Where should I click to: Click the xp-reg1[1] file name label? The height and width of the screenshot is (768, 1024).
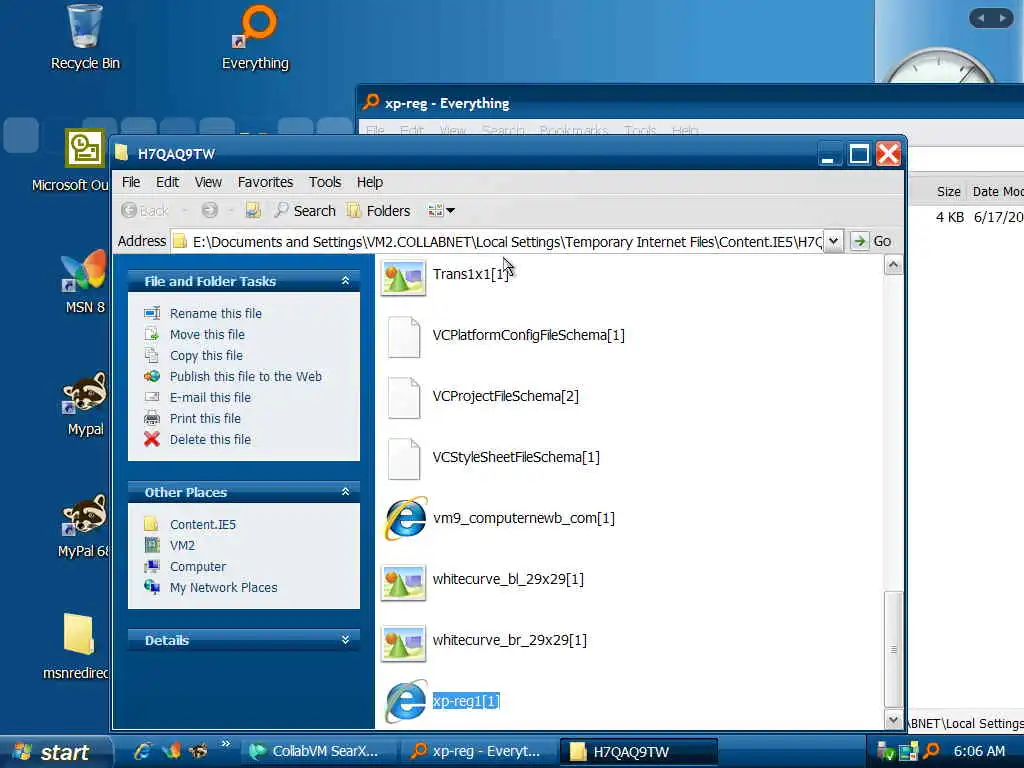[466, 701]
